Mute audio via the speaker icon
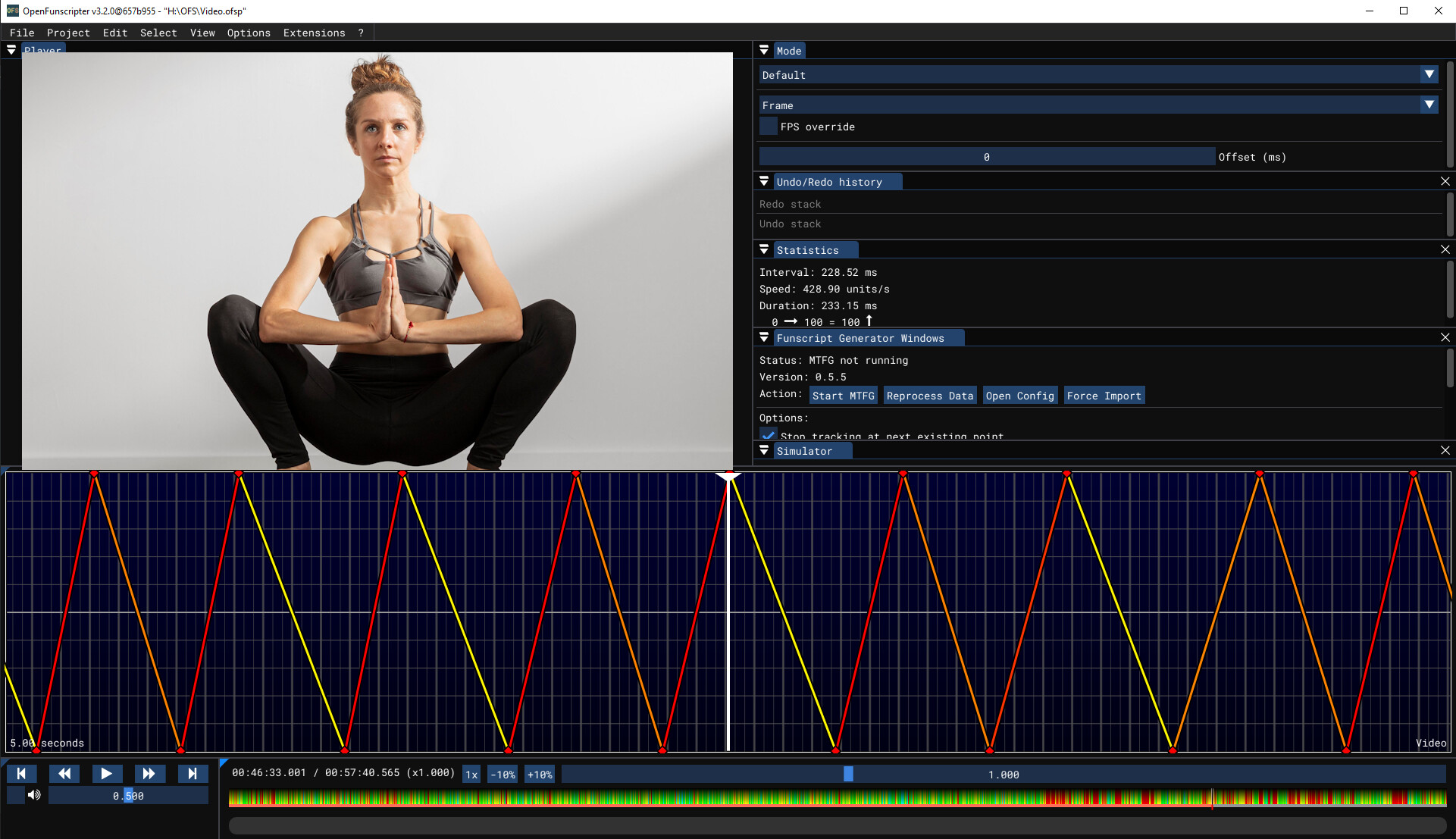 34,794
